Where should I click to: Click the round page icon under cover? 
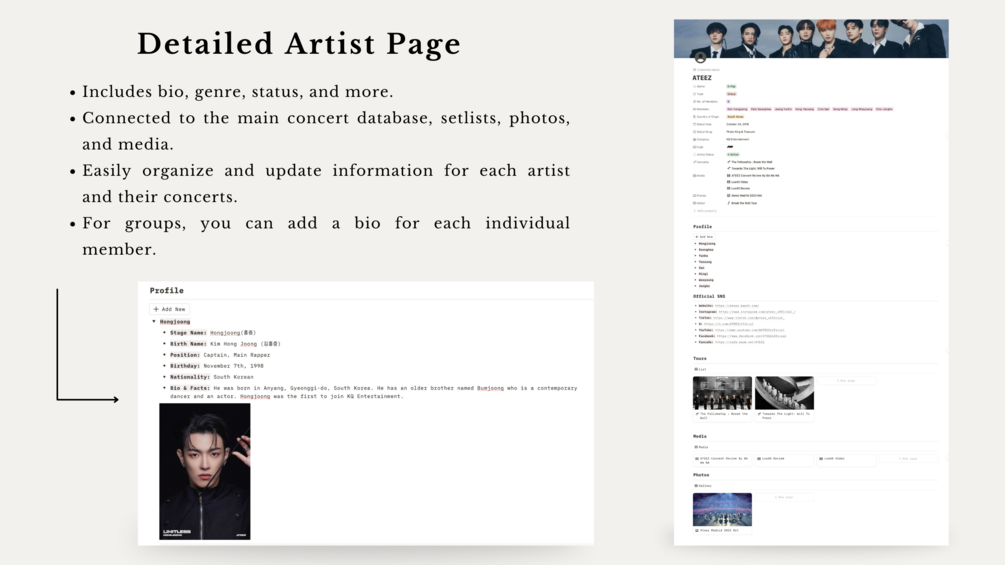point(701,58)
